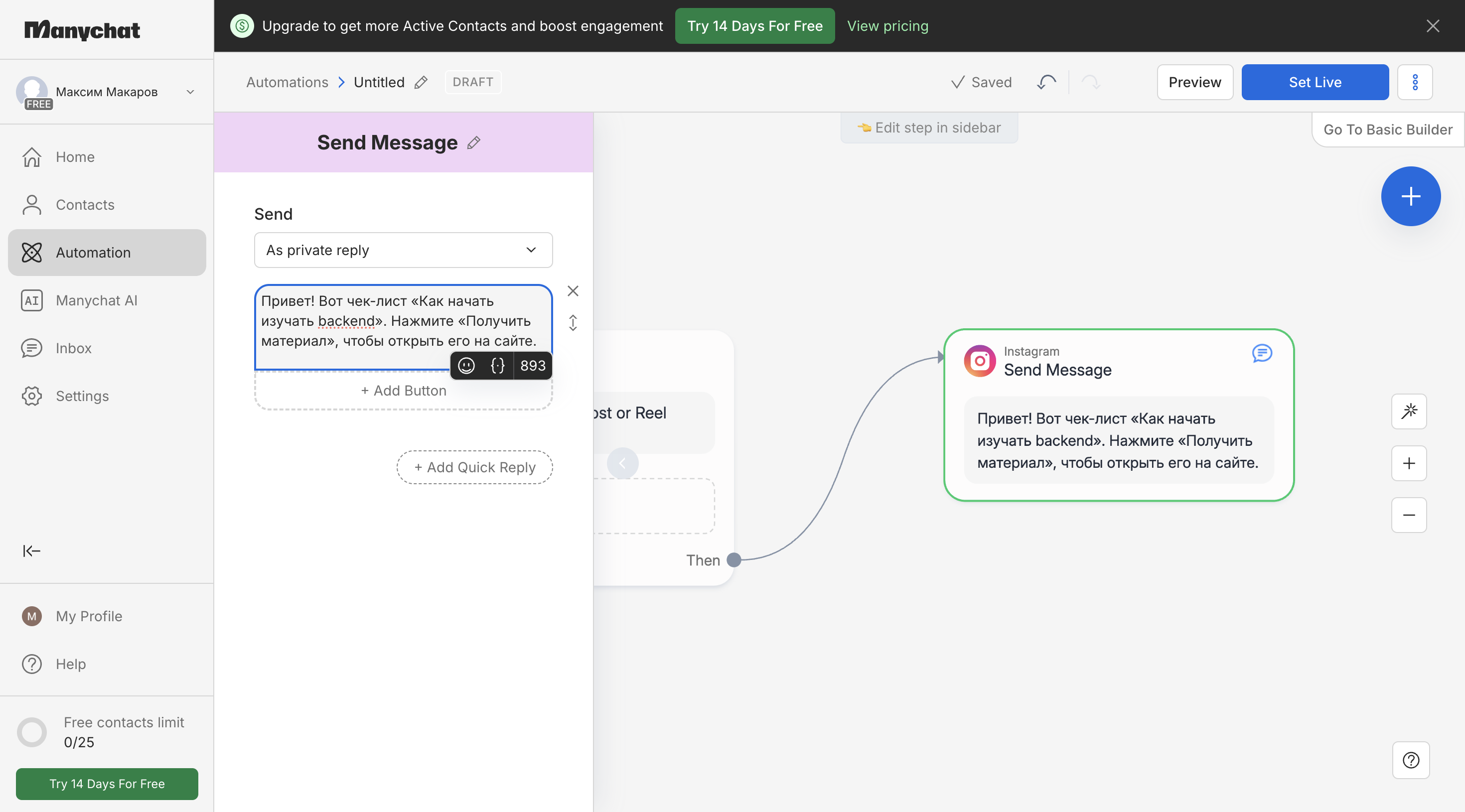1465x812 pixels.
Task: Click the sidebar Try 14 Days For Free button
Action: (x=107, y=784)
